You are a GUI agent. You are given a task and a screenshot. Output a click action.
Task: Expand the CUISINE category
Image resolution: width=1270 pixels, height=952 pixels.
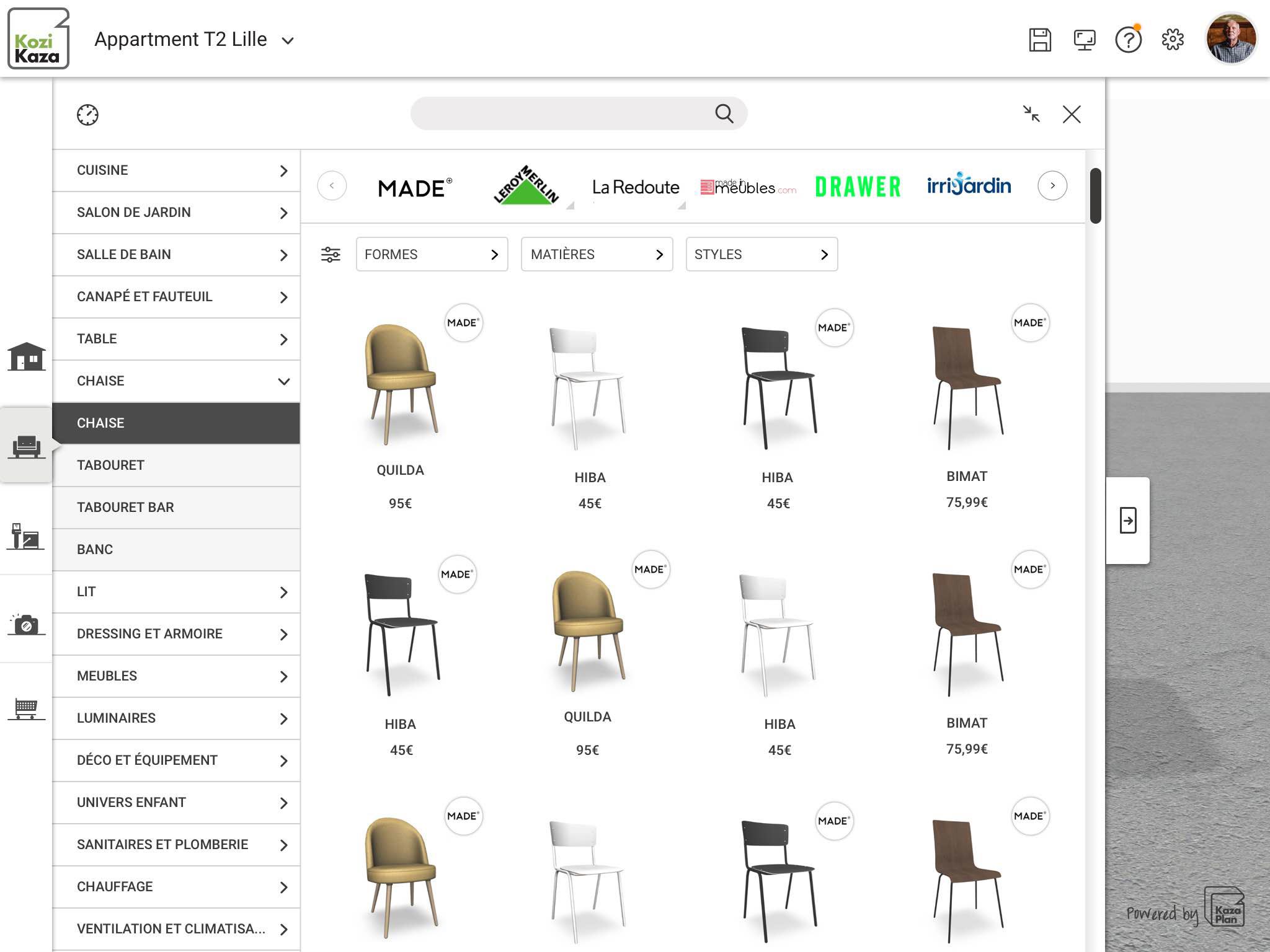[176, 170]
